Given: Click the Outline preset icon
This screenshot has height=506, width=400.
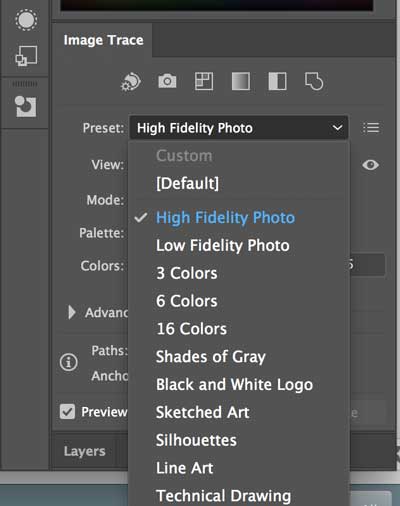Looking at the screenshot, I should pos(314,81).
